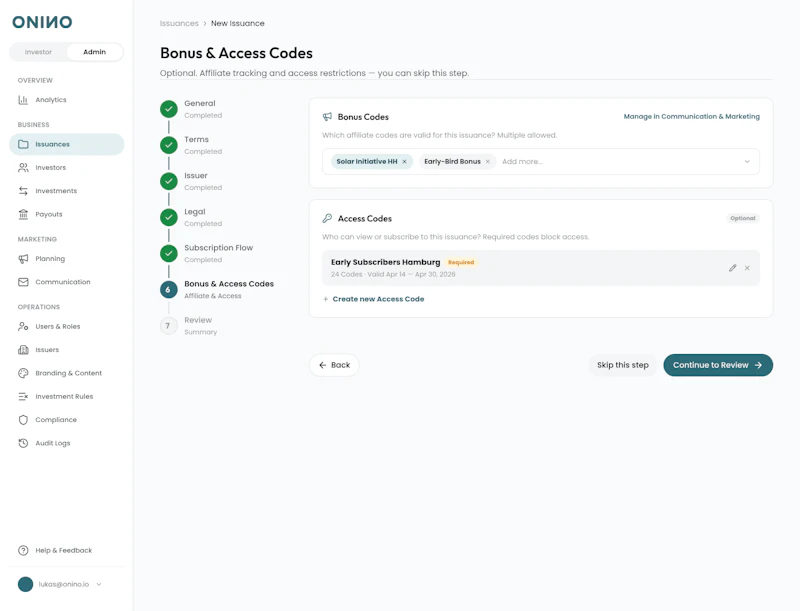Open Planning megaphone icon
The image size is (800, 611).
point(23,259)
